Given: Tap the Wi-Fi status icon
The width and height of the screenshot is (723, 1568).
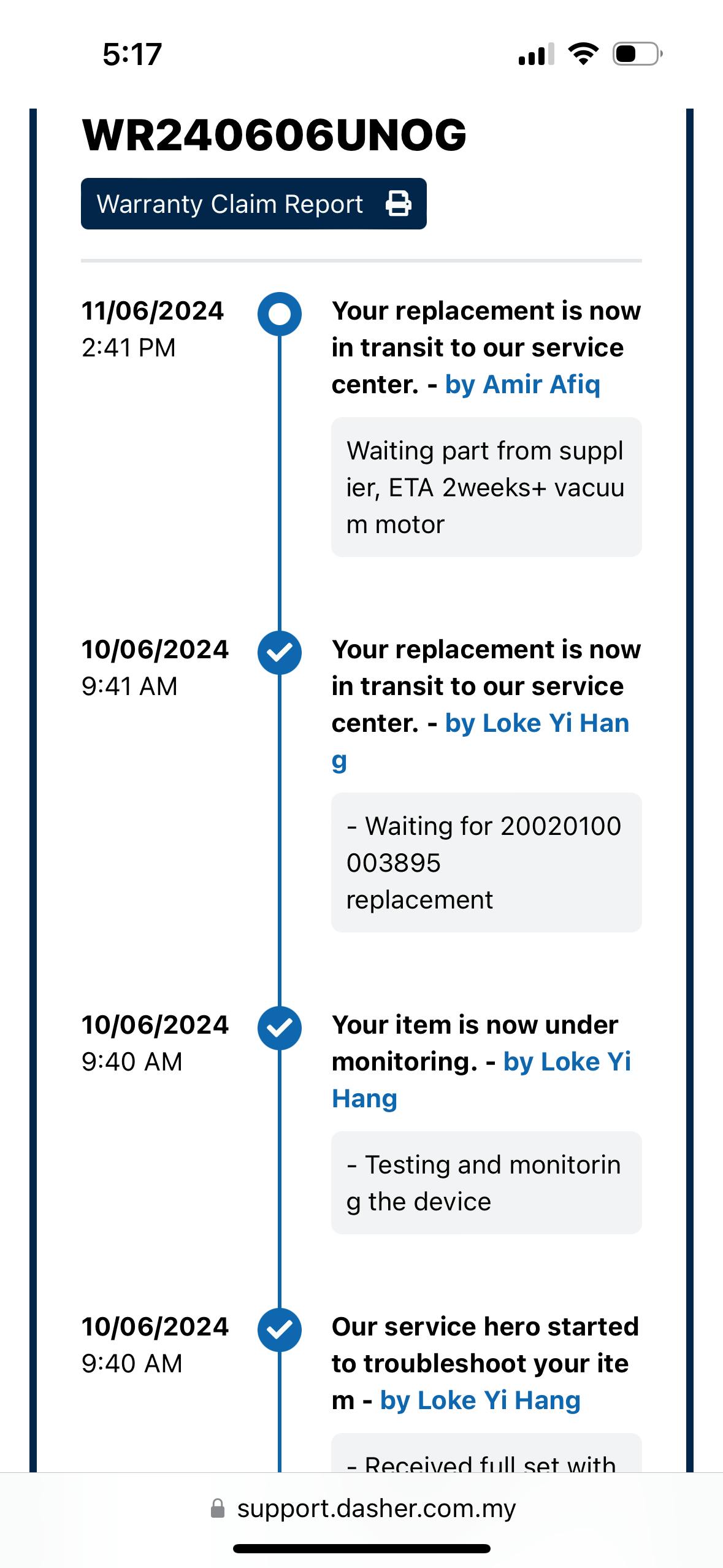Looking at the screenshot, I should (x=583, y=54).
